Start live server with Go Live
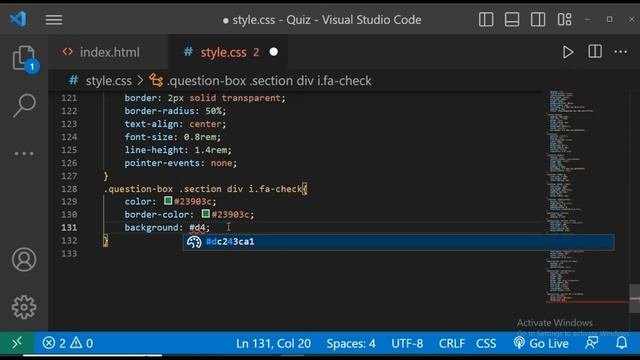640x360 pixels. click(x=541, y=344)
